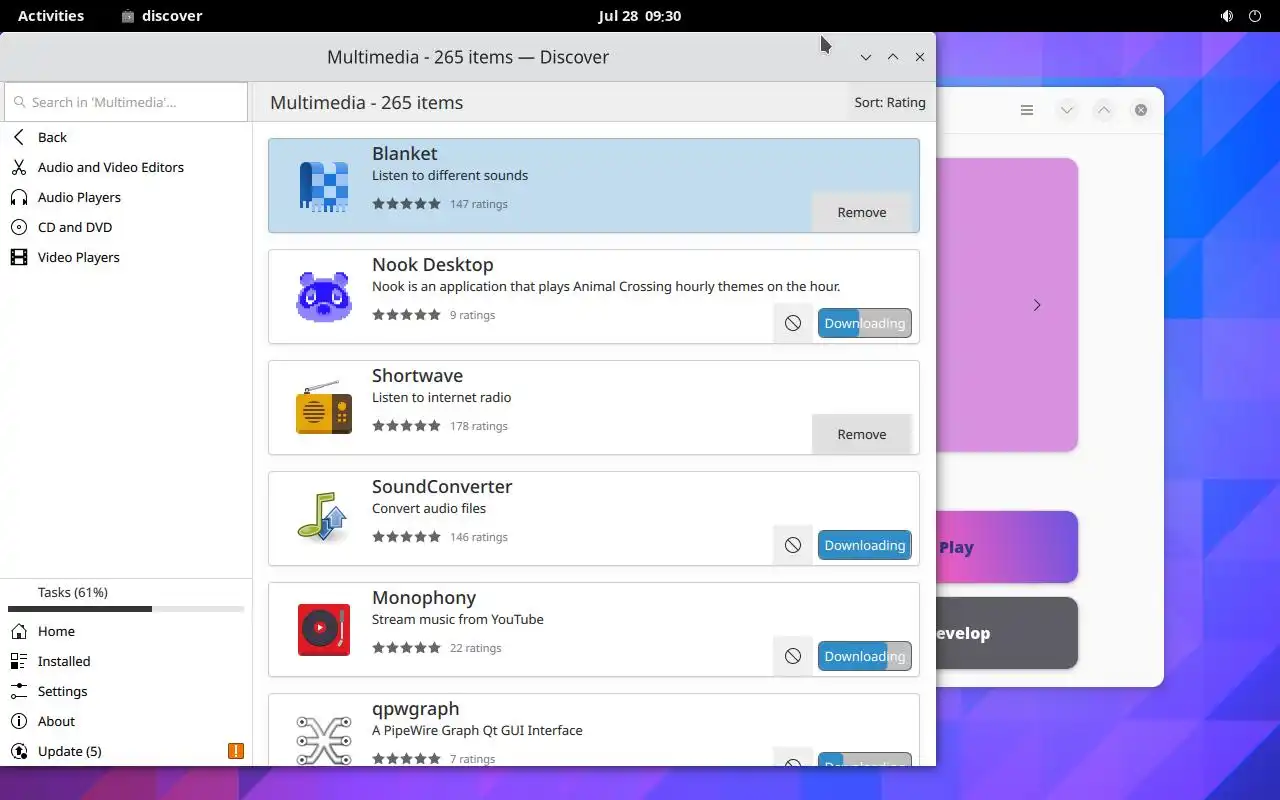Go to the Home page
Viewport: 1280px width, 800px height.
point(126,631)
